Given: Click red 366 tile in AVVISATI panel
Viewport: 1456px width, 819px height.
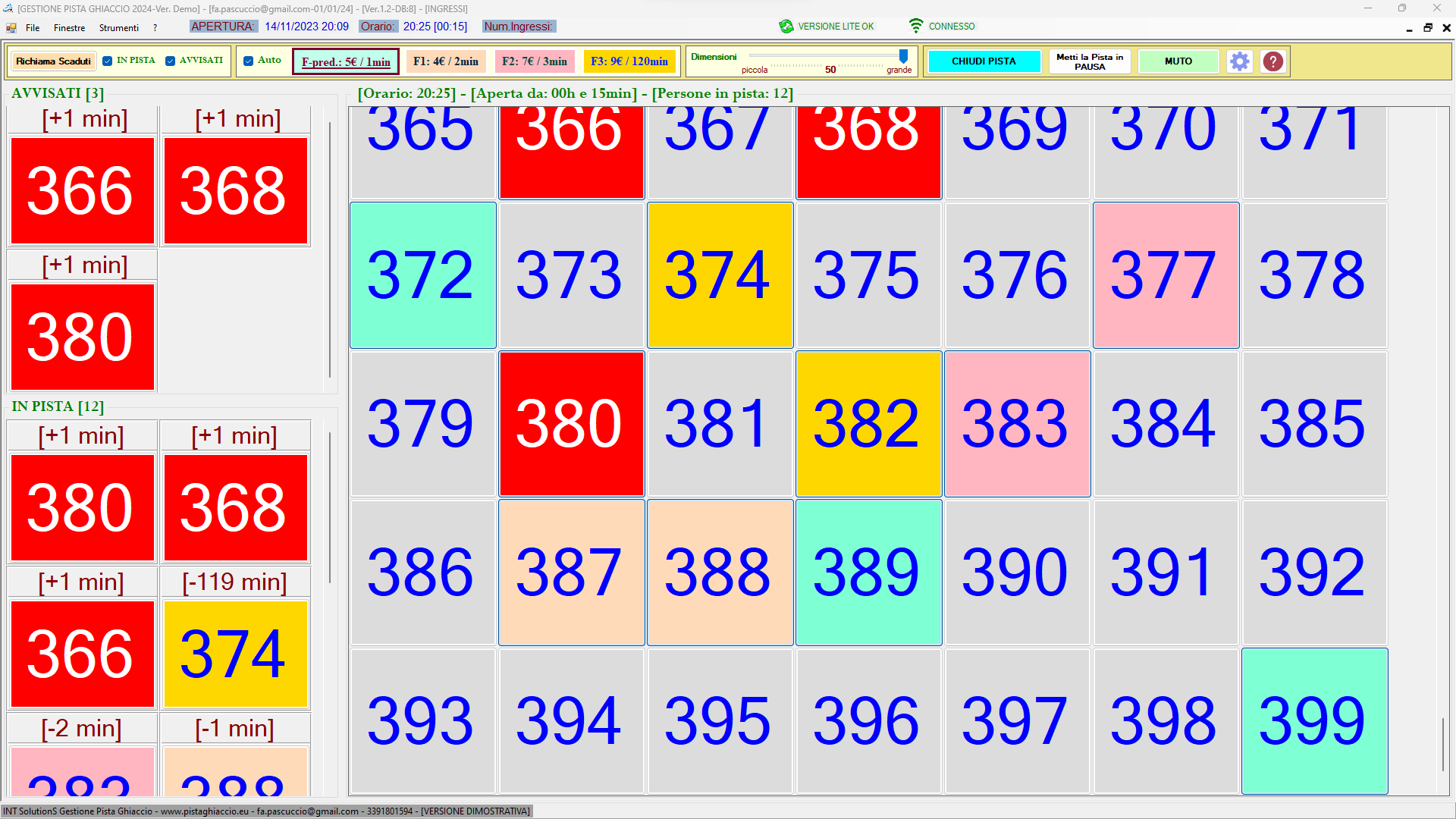Looking at the screenshot, I should coord(82,191).
